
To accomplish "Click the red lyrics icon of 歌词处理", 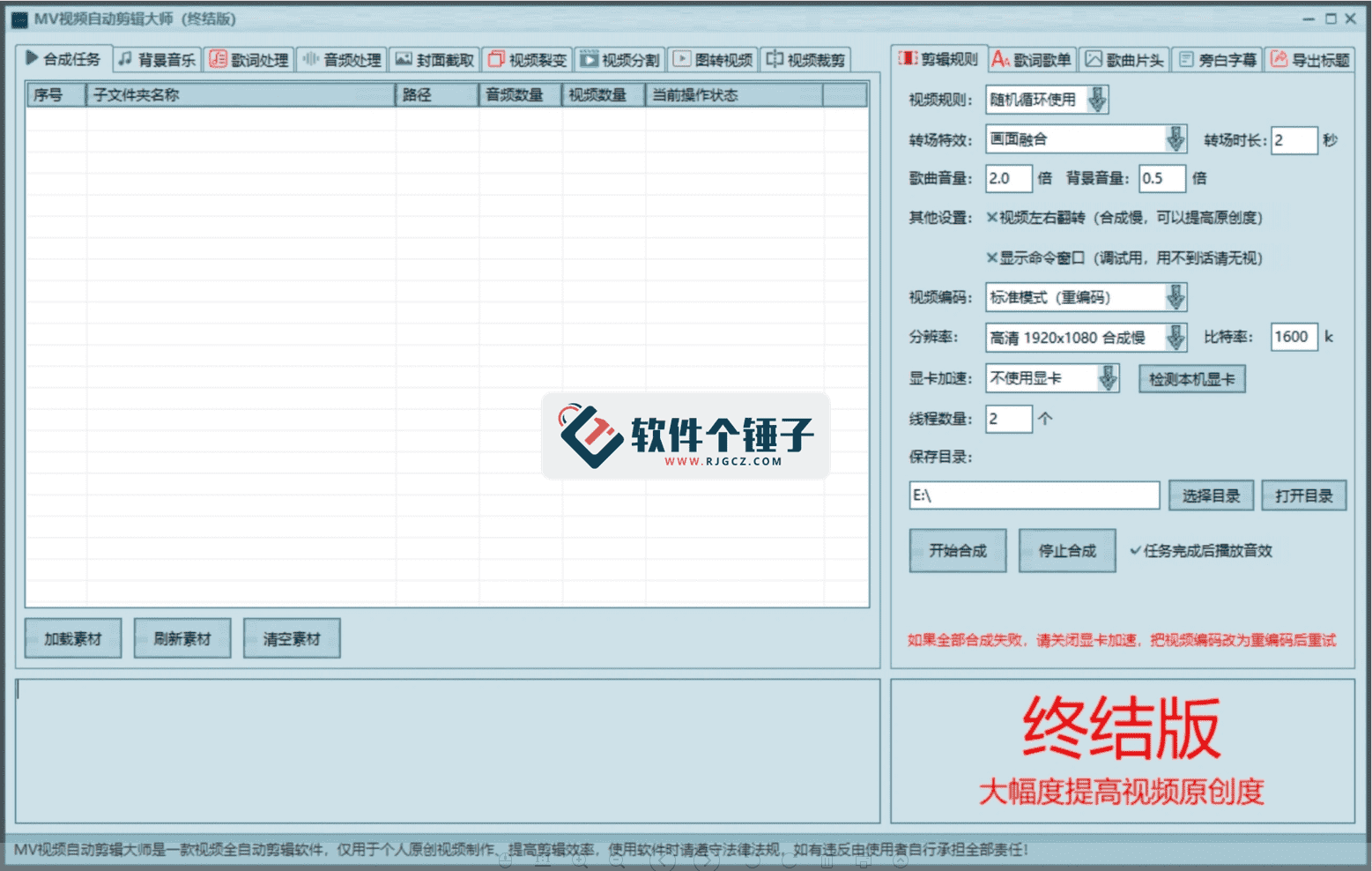I will point(218,59).
